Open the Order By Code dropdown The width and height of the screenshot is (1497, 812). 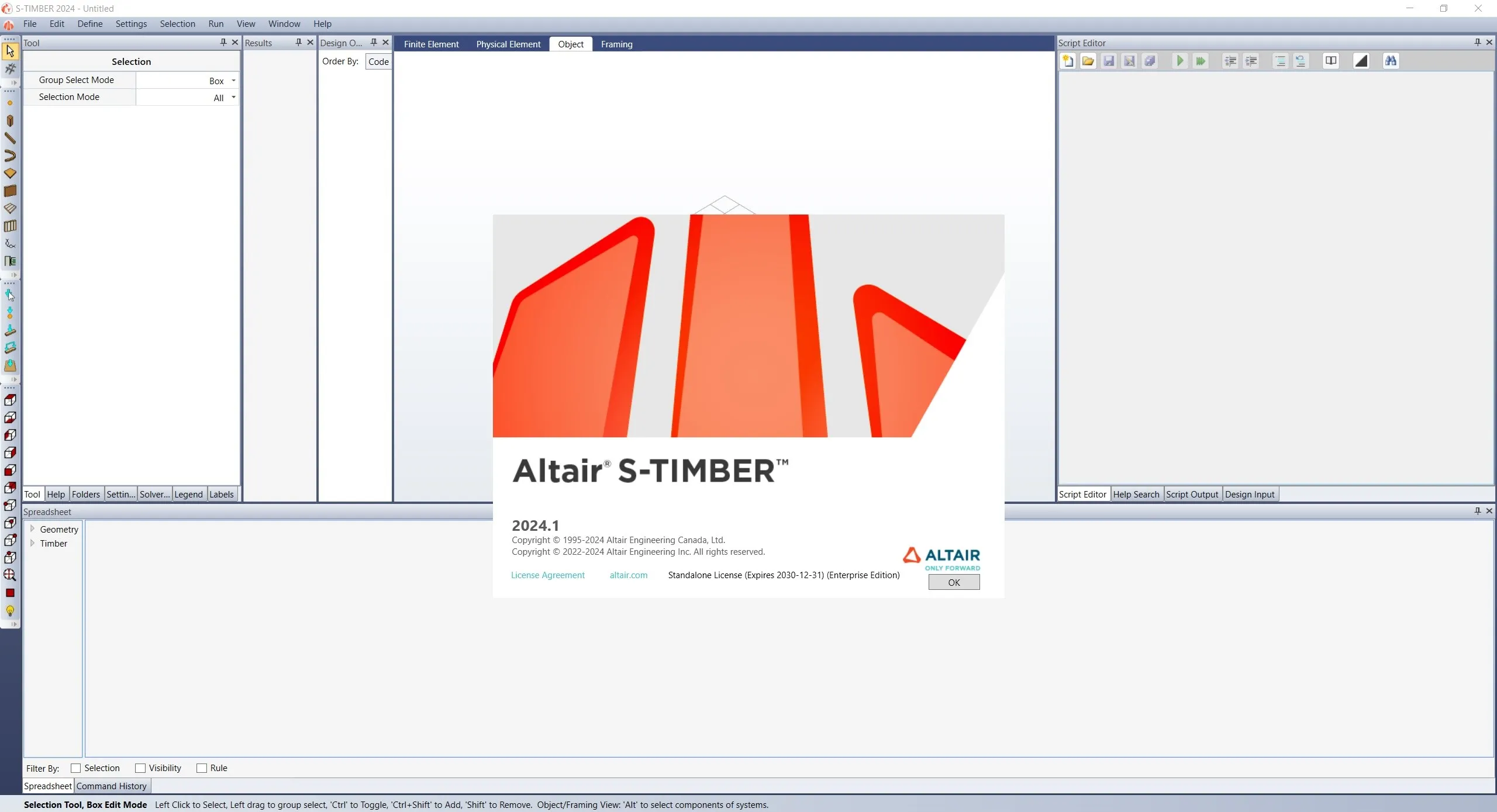[378, 61]
